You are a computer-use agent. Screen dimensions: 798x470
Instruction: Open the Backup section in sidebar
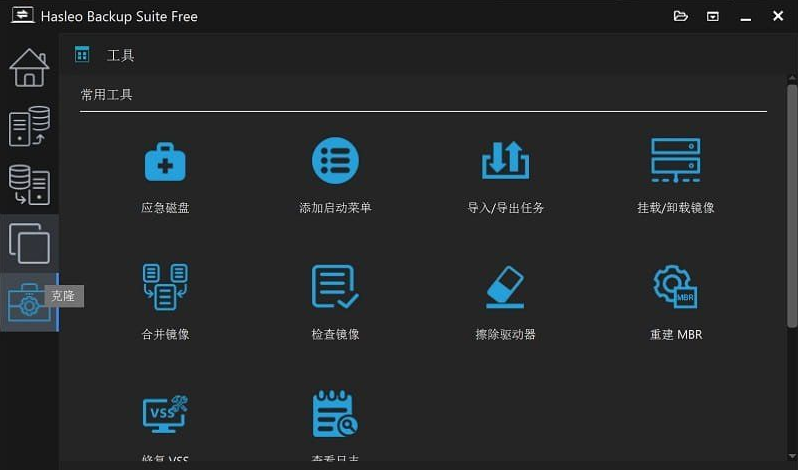coord(29,127)
